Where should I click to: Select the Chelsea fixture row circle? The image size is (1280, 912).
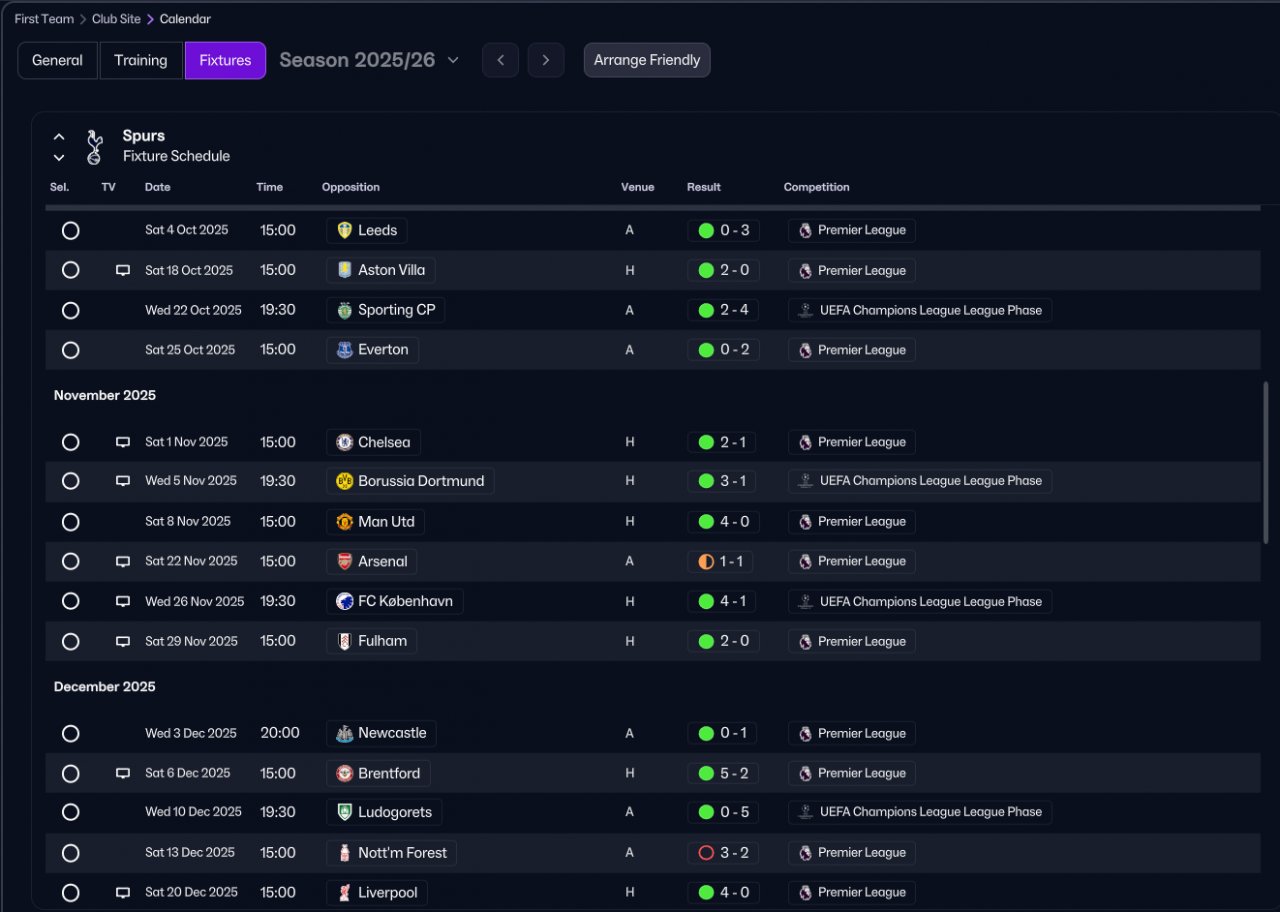[x=70, y=442]
